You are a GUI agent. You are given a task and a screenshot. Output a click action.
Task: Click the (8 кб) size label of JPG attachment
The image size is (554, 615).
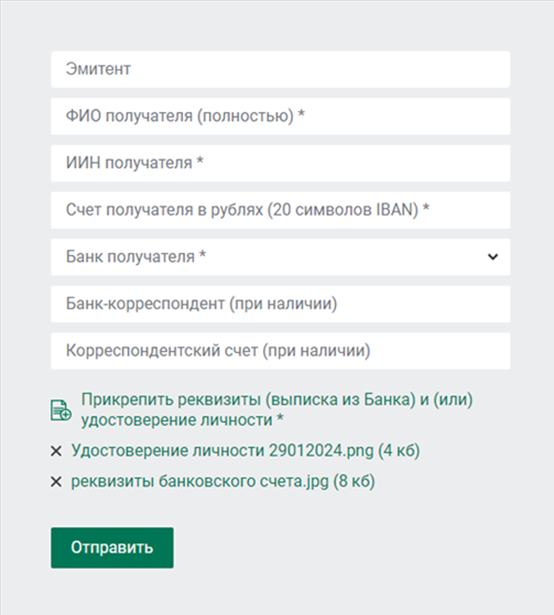(354, 481)
